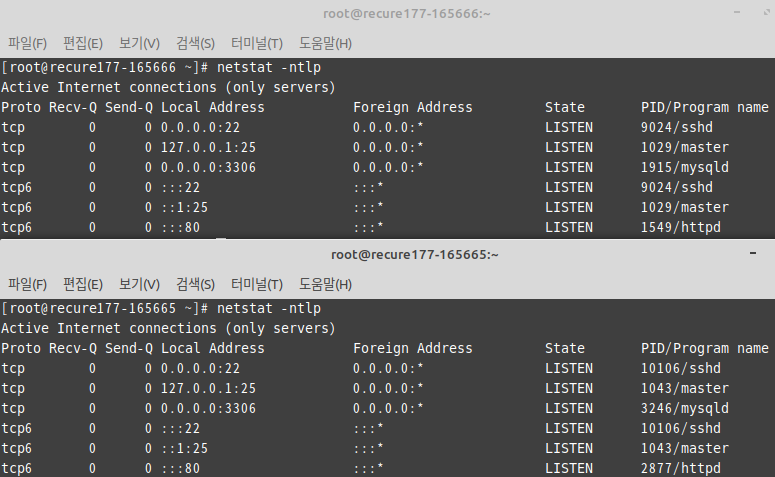The height and width of the screenshot is (477, 775).
Task: Click the Foreign Address header in 165666 terminal
Action: pos(413,107)
